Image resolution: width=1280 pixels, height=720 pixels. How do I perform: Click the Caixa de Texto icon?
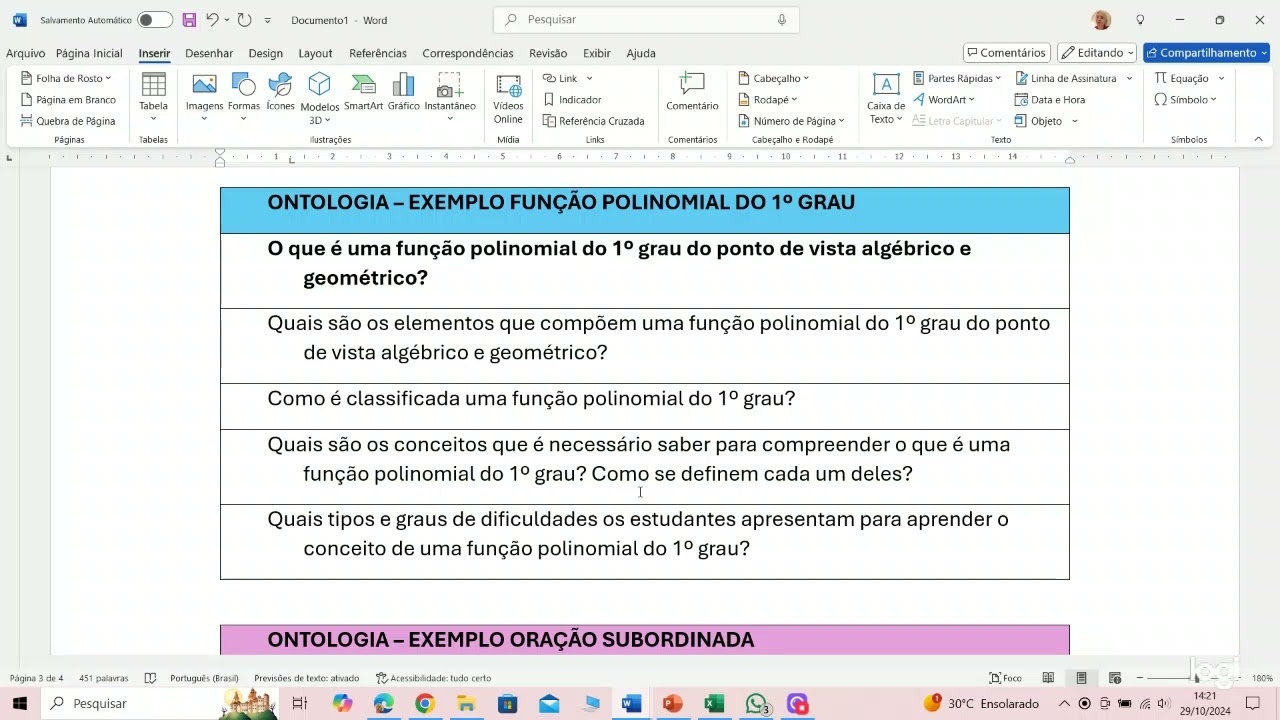click(x=886, y=85)
